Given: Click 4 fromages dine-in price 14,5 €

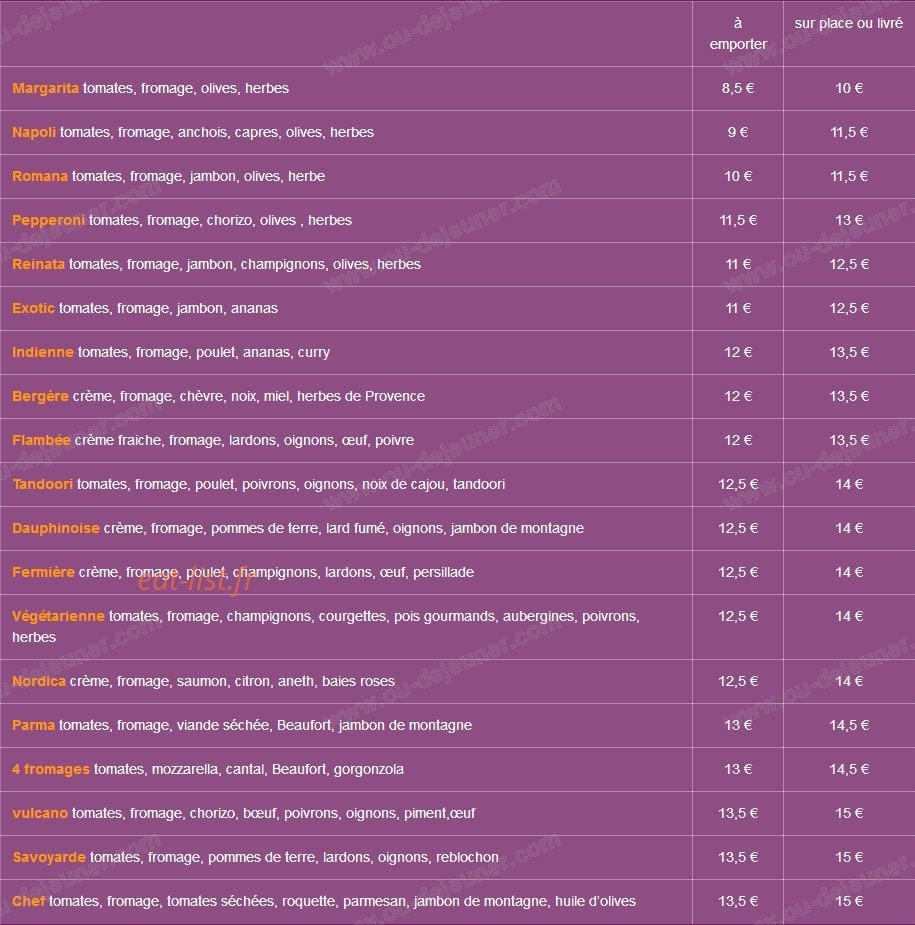Looking at the screenshot, I should point(849,769).
